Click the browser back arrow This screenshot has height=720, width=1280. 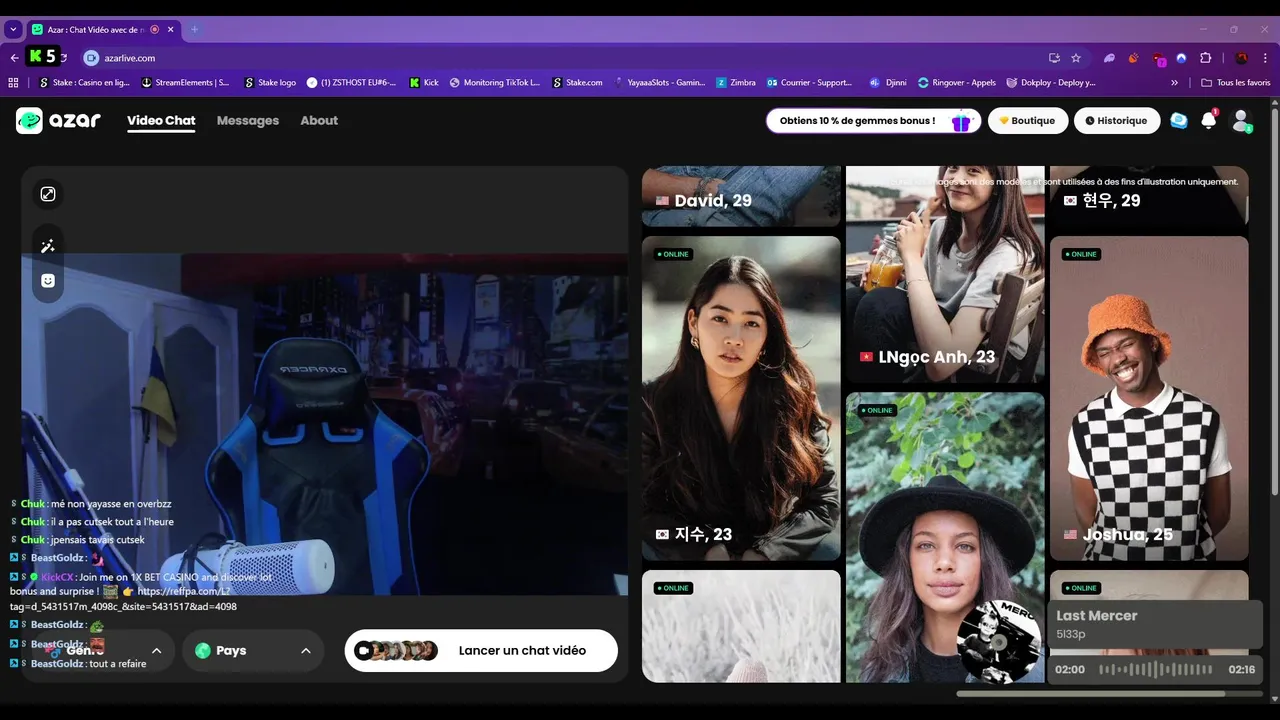(x=14, y=58)
